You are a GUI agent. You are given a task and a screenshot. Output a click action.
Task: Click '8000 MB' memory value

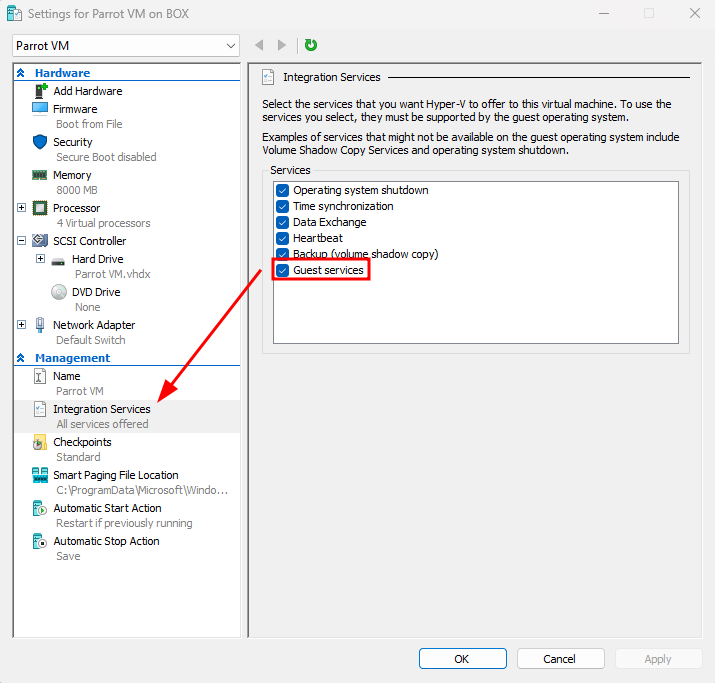(x=77, y=190)
